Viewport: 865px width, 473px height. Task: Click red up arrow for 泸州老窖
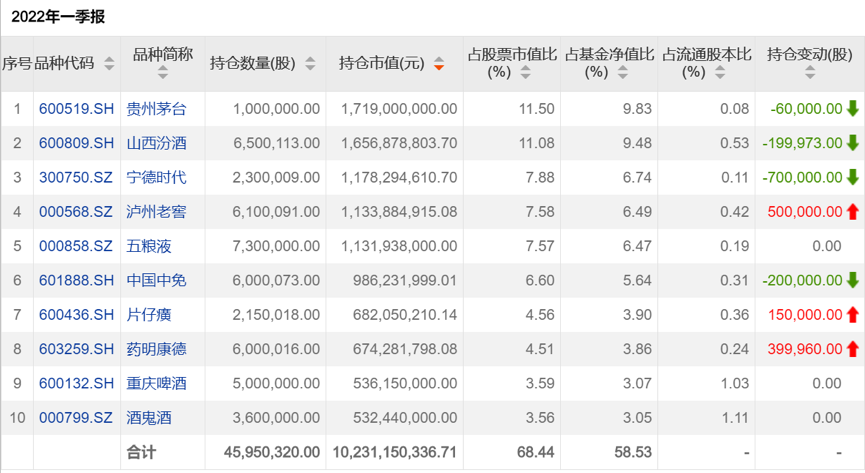(853, 211)
